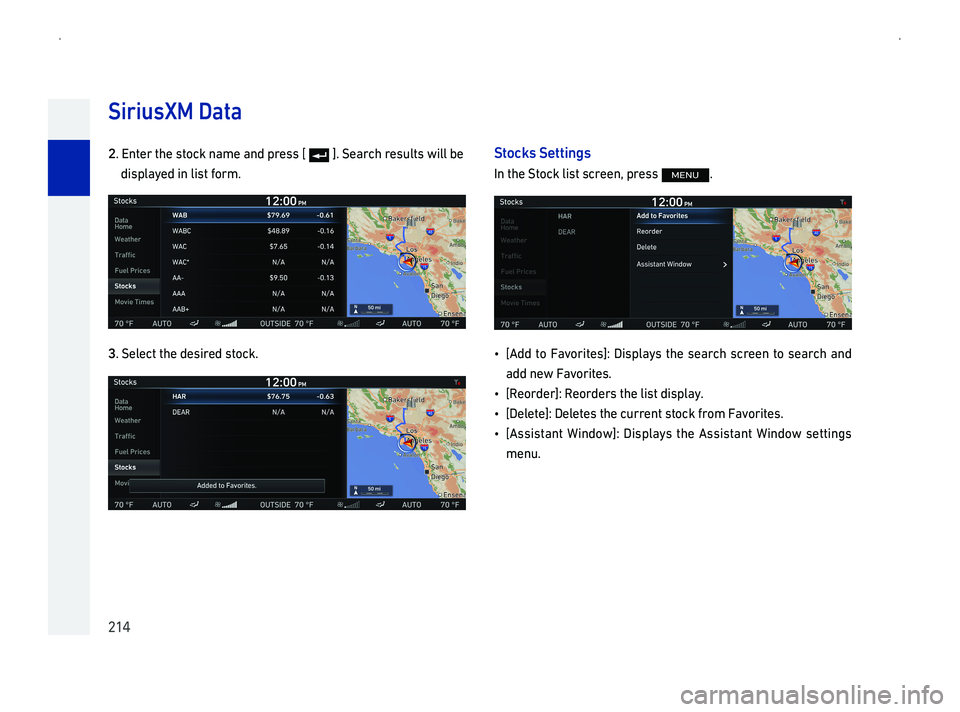Click the left fan speed icon on the Added to Favorites screen
The image size is (960, 712).
pos(226,505)
